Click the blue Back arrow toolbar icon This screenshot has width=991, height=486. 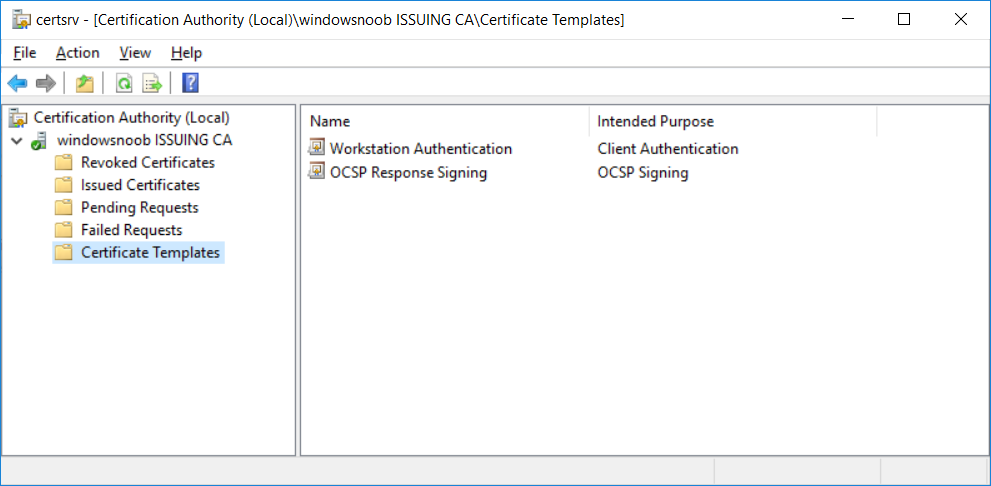coord(17,83)
